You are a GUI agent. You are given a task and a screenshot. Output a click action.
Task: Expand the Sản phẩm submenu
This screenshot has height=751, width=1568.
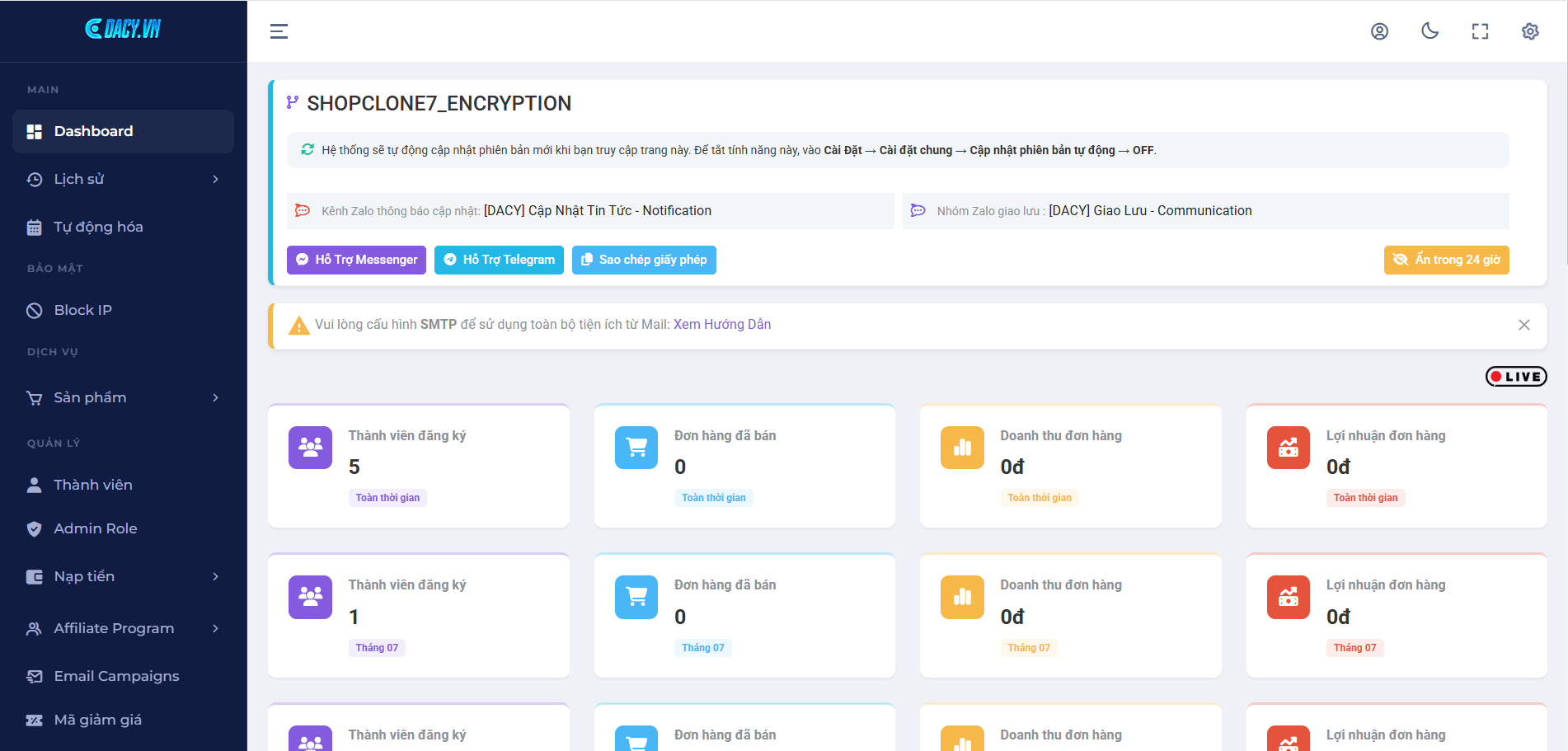coord(123,397)
